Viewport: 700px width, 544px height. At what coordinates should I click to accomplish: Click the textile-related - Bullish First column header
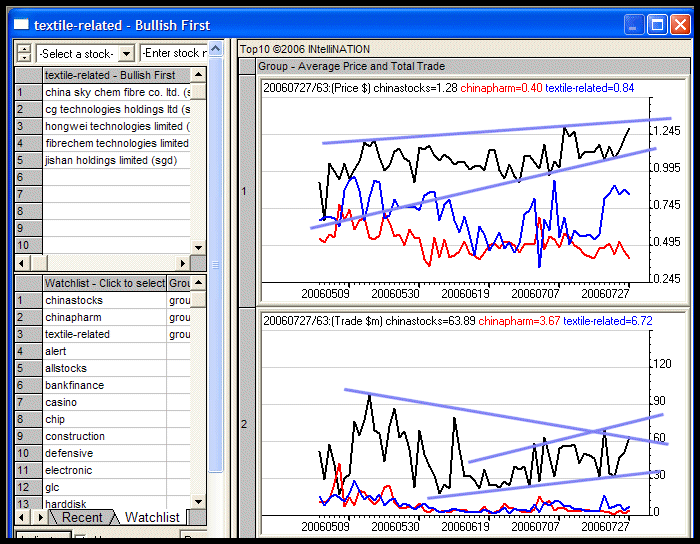point(117,75)
